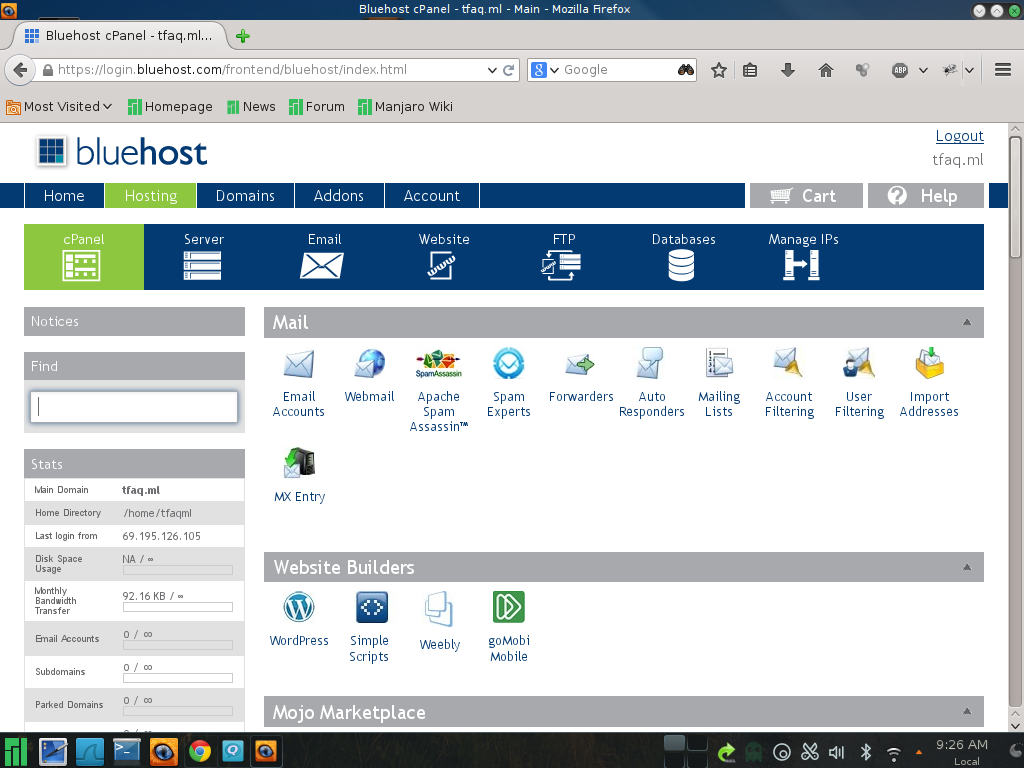Open the Weebly builder icon
This screenshot has height=768, width=1024.
click(439, 610)
